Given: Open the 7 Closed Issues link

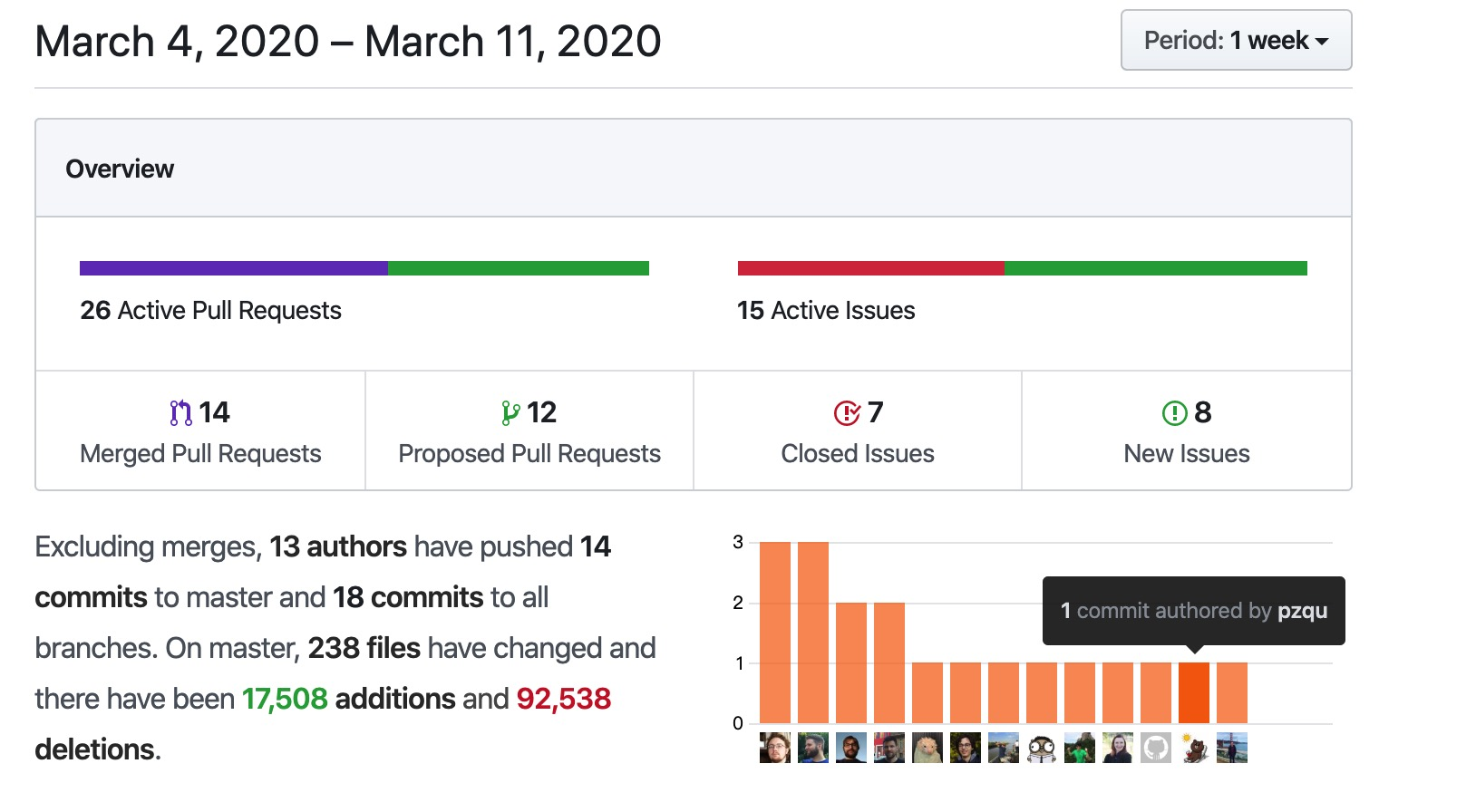Looking at the screenshot, I should tap(858, 431).
